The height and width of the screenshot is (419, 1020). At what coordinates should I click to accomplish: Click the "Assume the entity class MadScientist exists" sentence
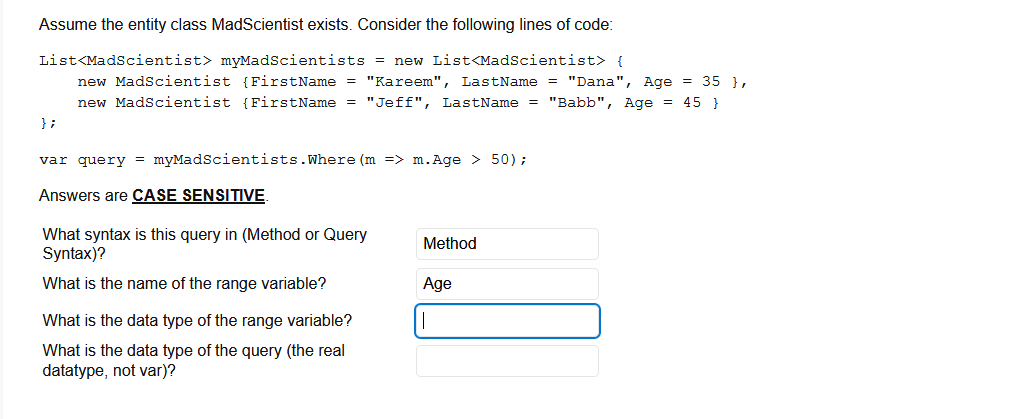tap(345, 23)
